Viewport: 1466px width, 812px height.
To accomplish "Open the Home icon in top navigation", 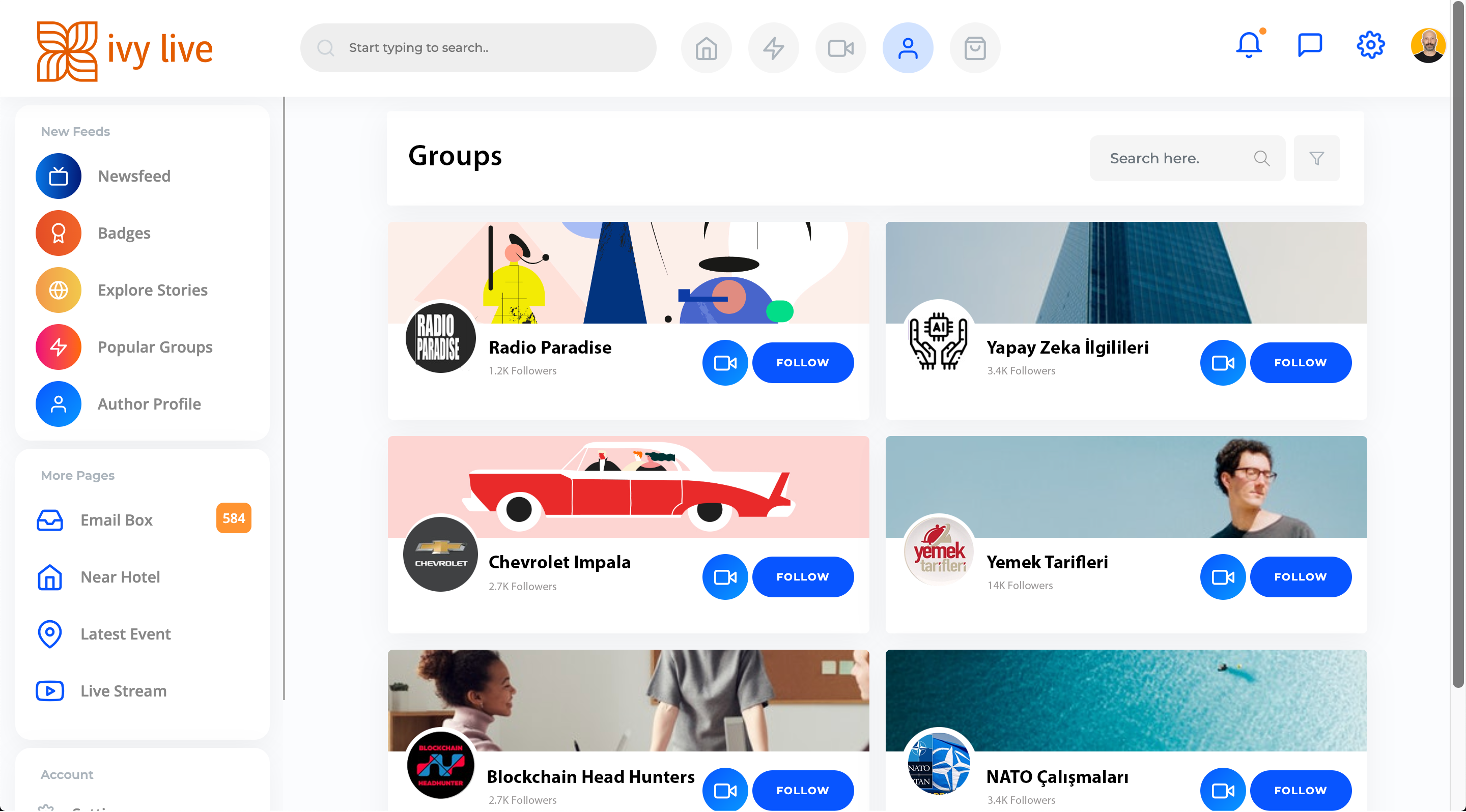I will pos(706,48).
